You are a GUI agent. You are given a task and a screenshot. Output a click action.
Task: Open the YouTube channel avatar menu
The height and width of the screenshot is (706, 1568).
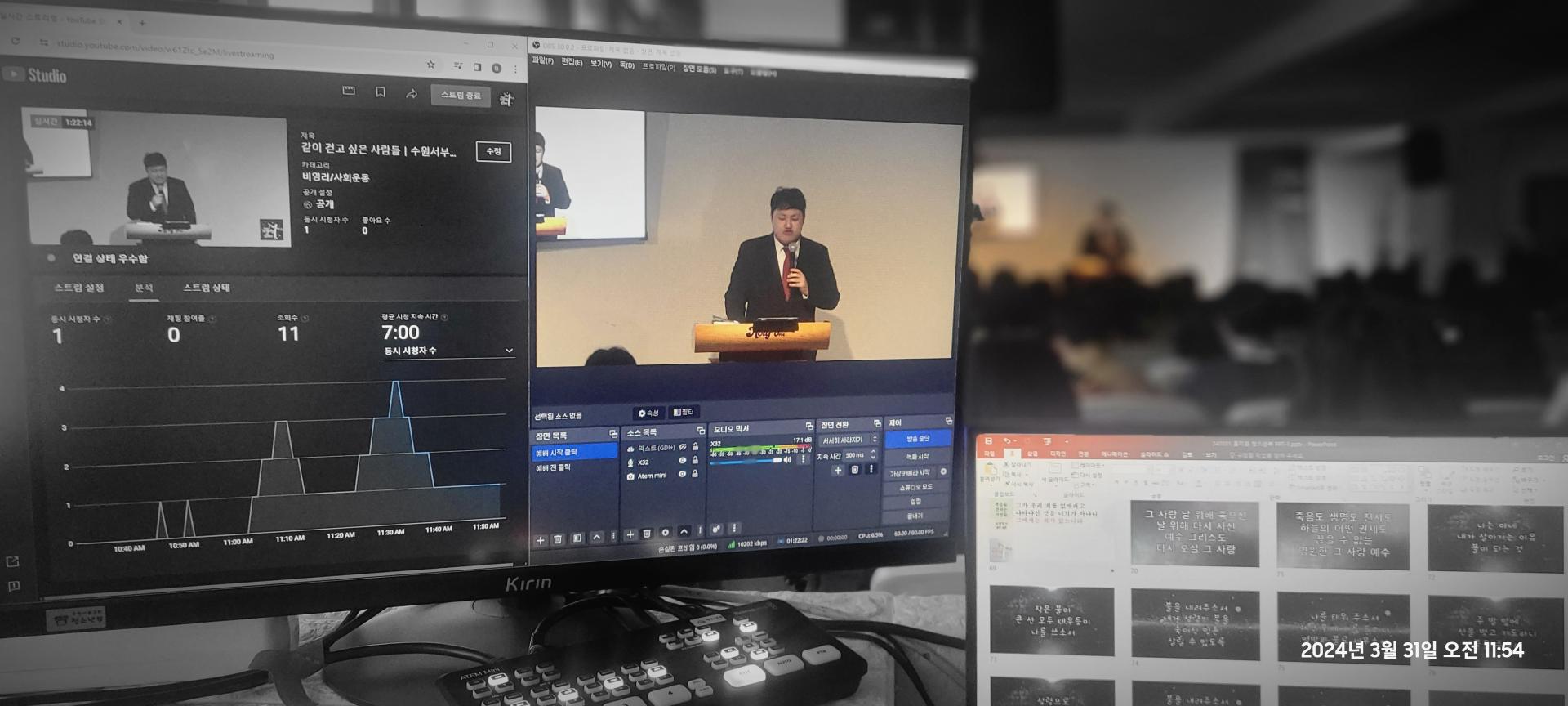click(506, 100)
